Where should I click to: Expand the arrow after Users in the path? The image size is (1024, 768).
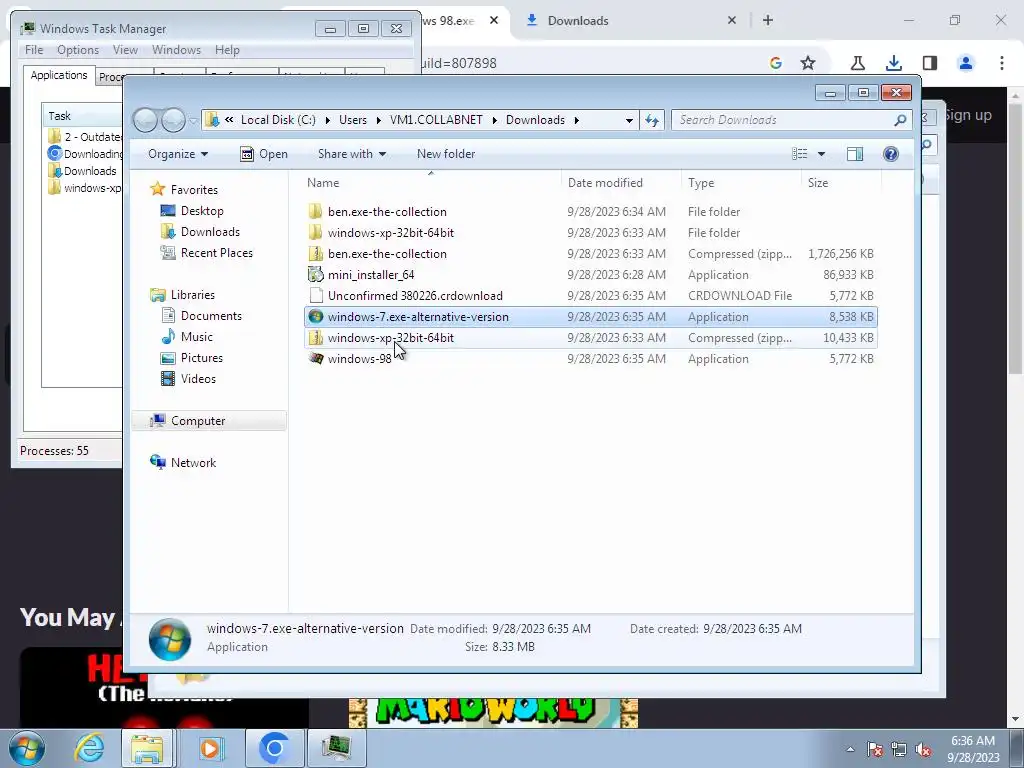(x=378, y=120)
